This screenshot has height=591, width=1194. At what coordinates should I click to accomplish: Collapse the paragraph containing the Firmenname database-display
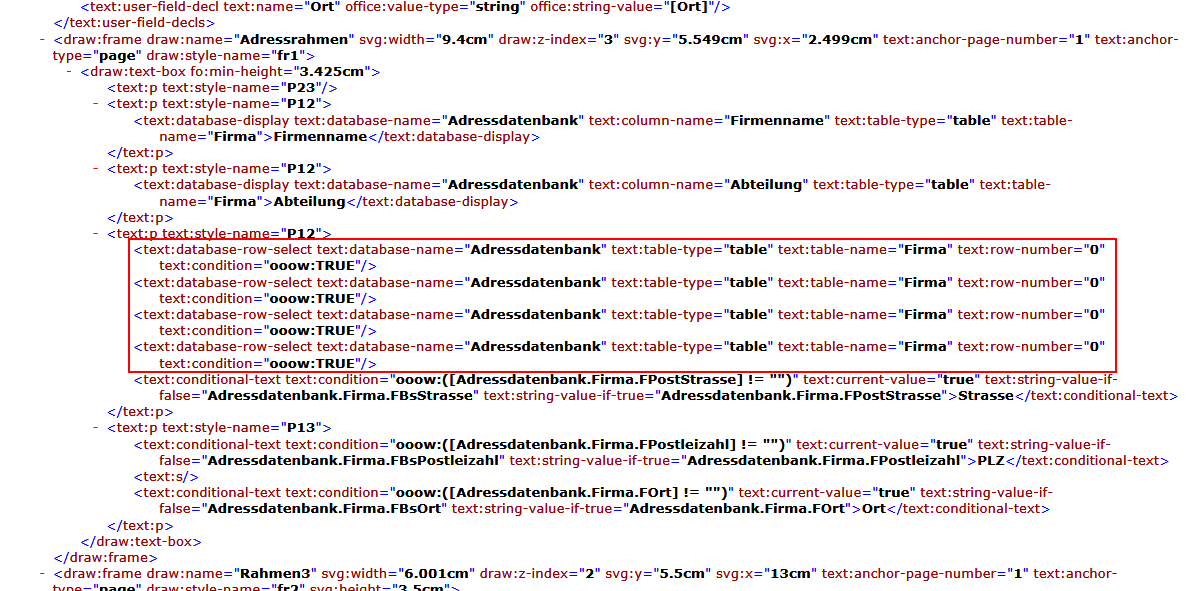(x=97, y=104)
